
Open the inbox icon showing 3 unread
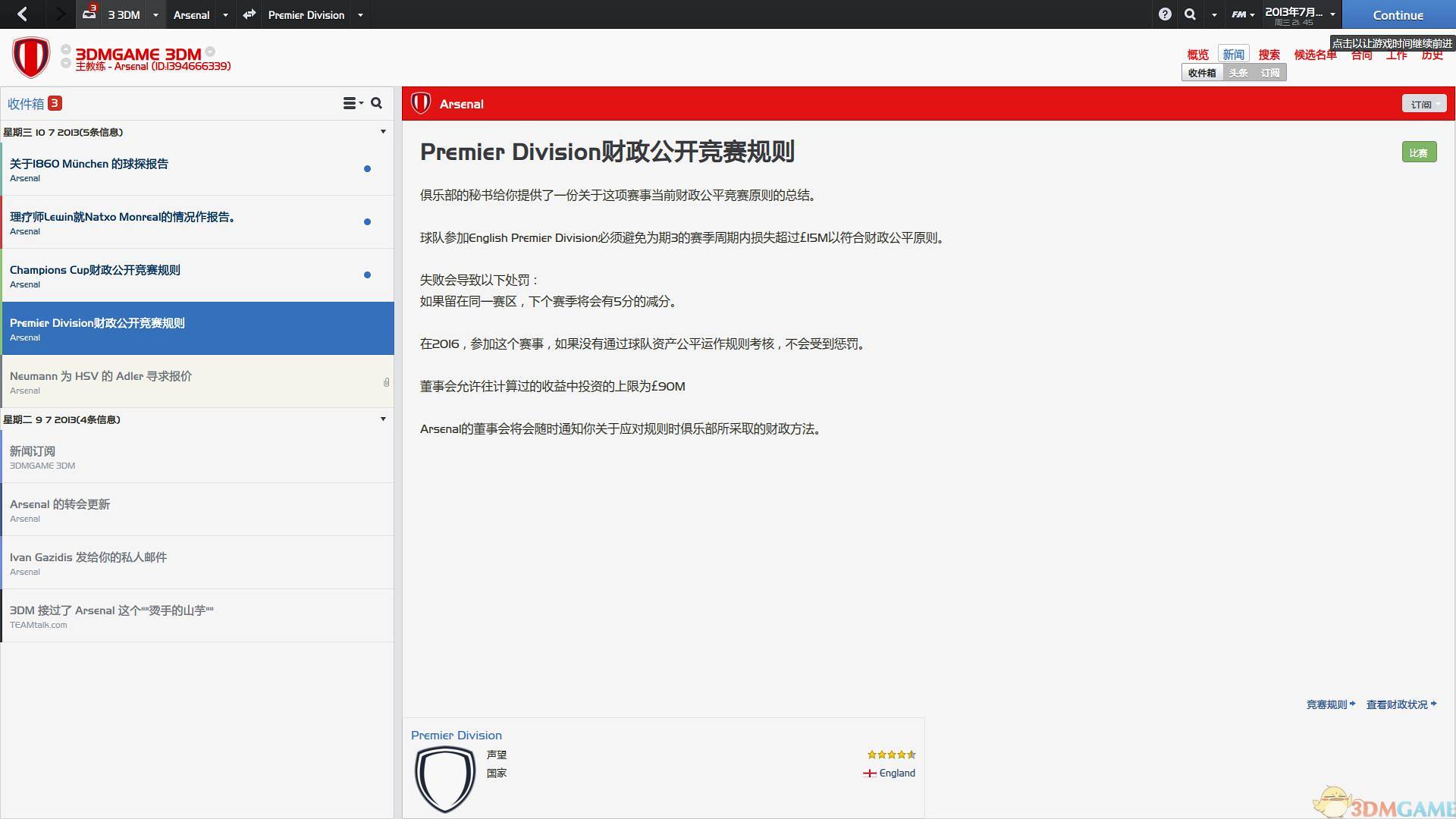coord(87,14)
